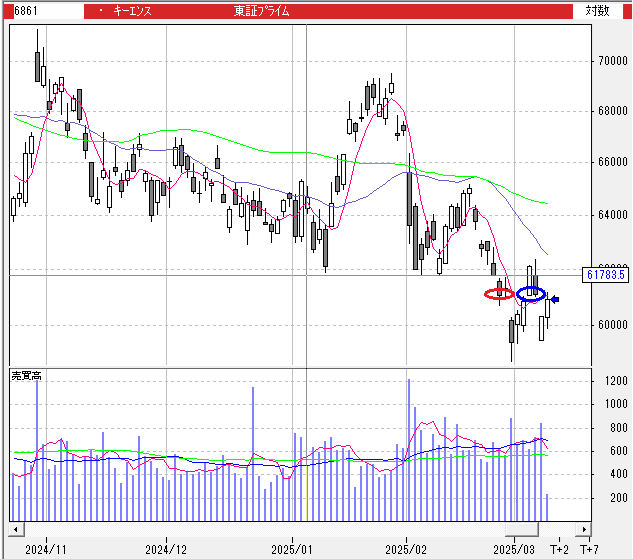This screenshot has height=559, width=633.
Task: Click the T+2 axis marker
Action: (x=560, y=550)
